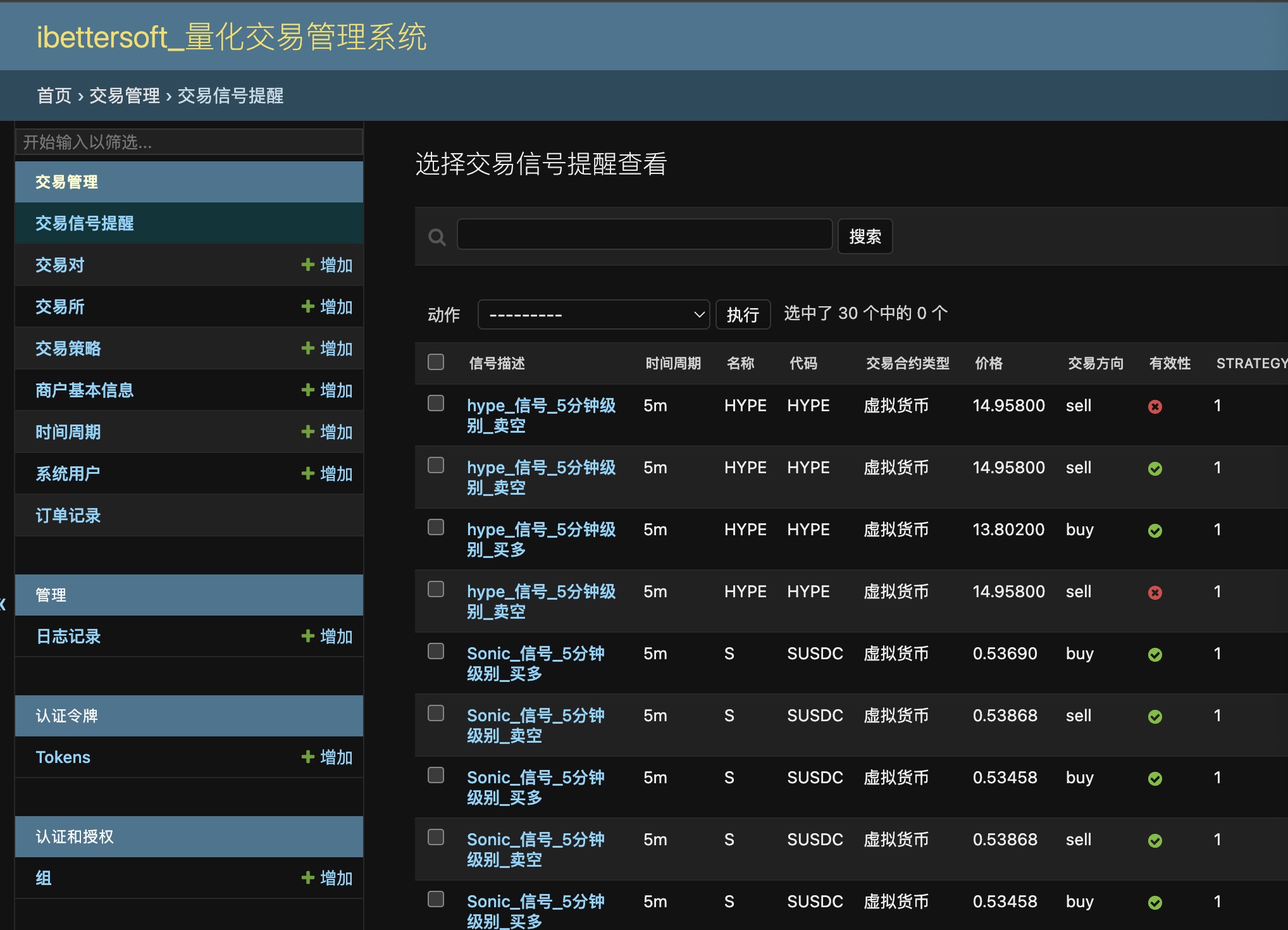Check the second hype sell 14.95800 row checkbox

(436, 465)
